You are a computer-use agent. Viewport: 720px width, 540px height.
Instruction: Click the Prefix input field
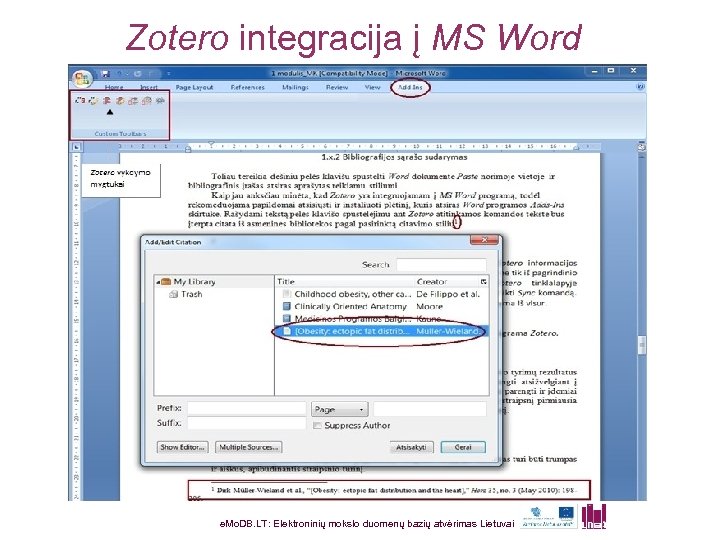pos(247,408)
